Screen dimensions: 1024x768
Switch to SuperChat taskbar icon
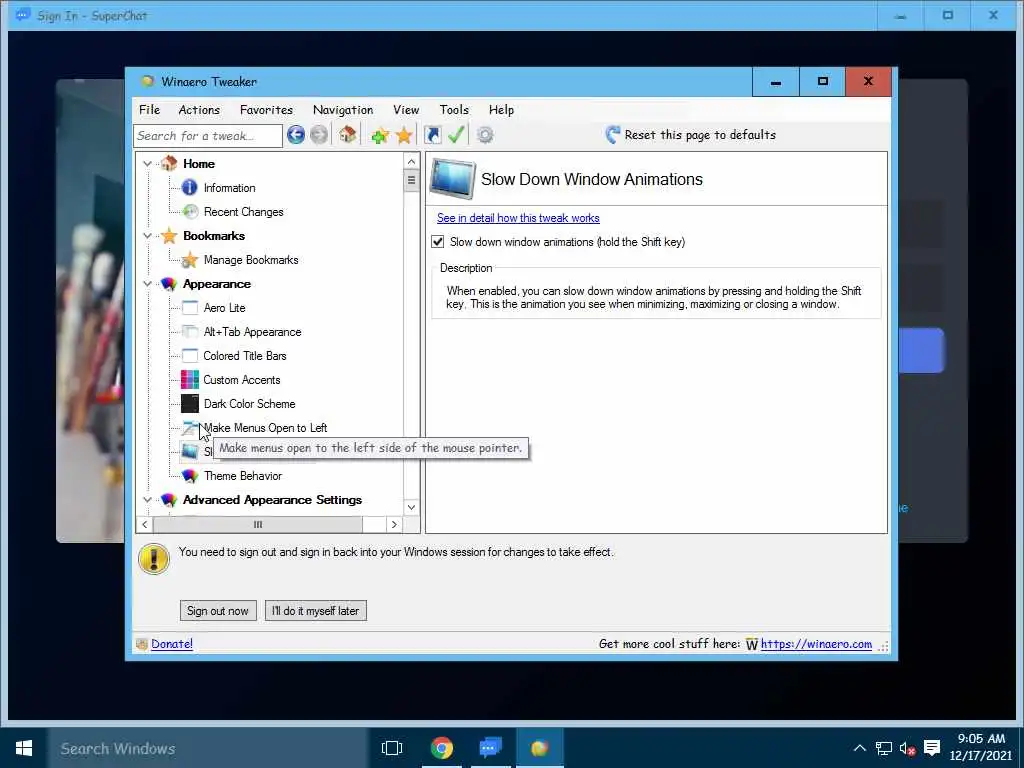pyautogui.click(x=490, y=748)
